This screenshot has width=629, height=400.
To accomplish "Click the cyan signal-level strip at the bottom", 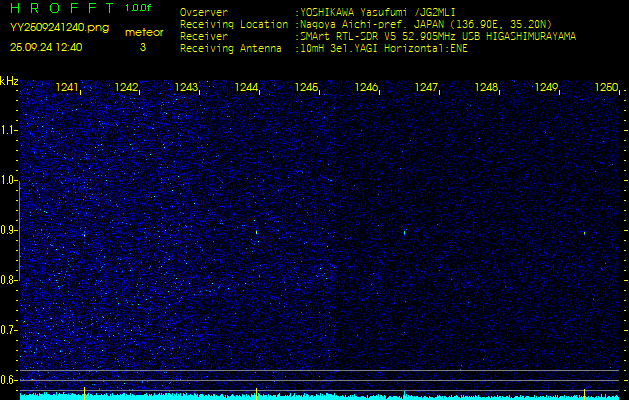I will [320, 396].
